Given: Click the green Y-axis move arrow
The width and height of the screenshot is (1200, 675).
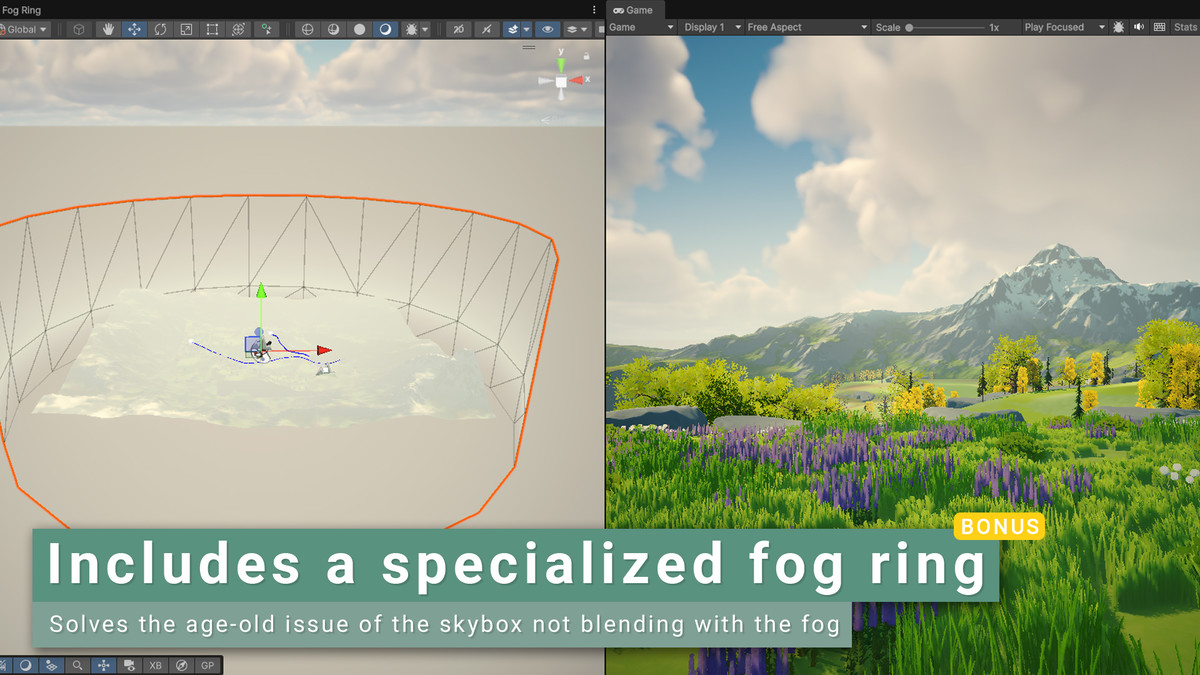Looking at the screenshot, I should [261, 291].
